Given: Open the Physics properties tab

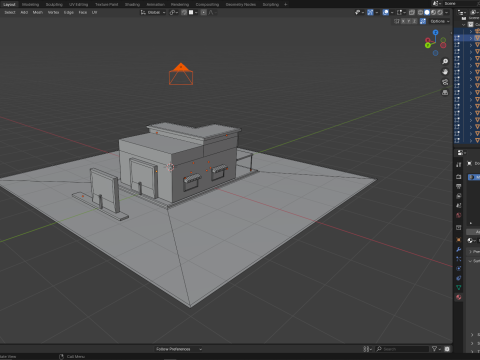Looking at the screenshot, I should (459, 268).
